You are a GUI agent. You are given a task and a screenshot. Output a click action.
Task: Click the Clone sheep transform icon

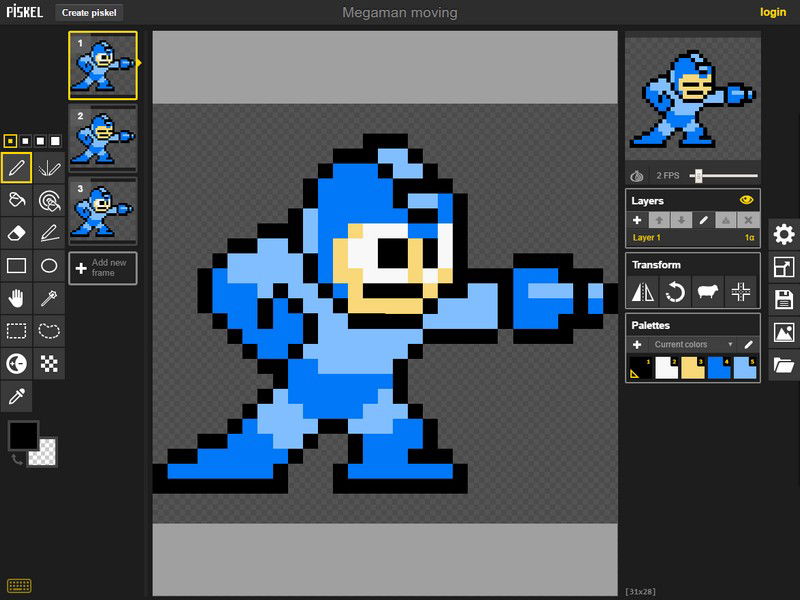(708, 292)
